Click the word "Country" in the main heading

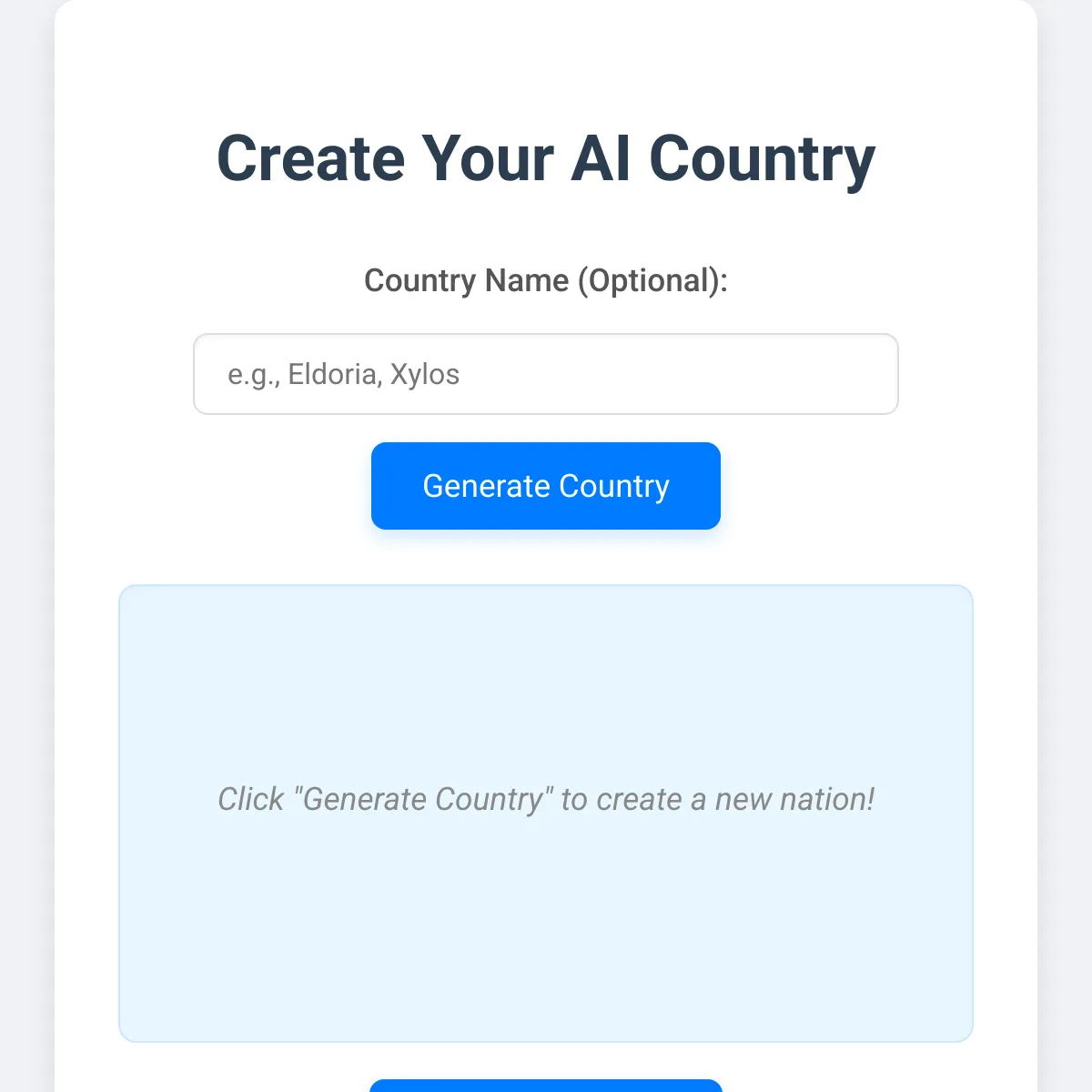[762, 159]
